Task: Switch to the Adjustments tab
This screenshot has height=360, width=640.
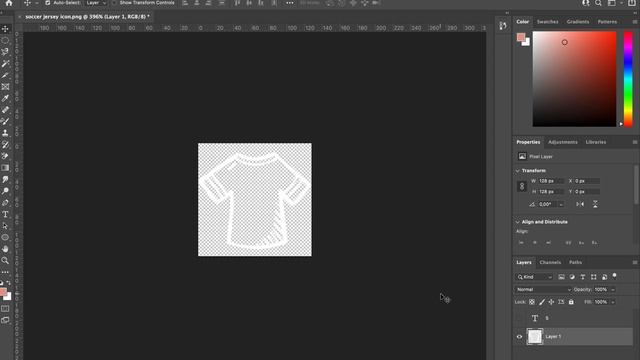Action: 563,142
